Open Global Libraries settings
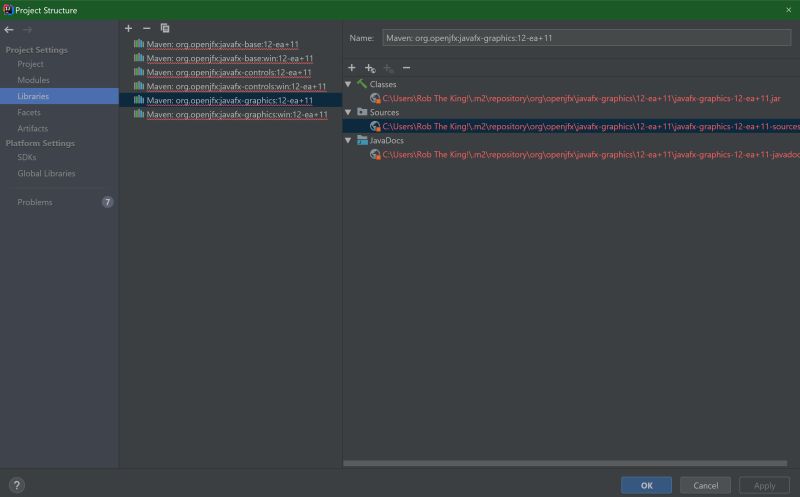 tap(46, 173)
